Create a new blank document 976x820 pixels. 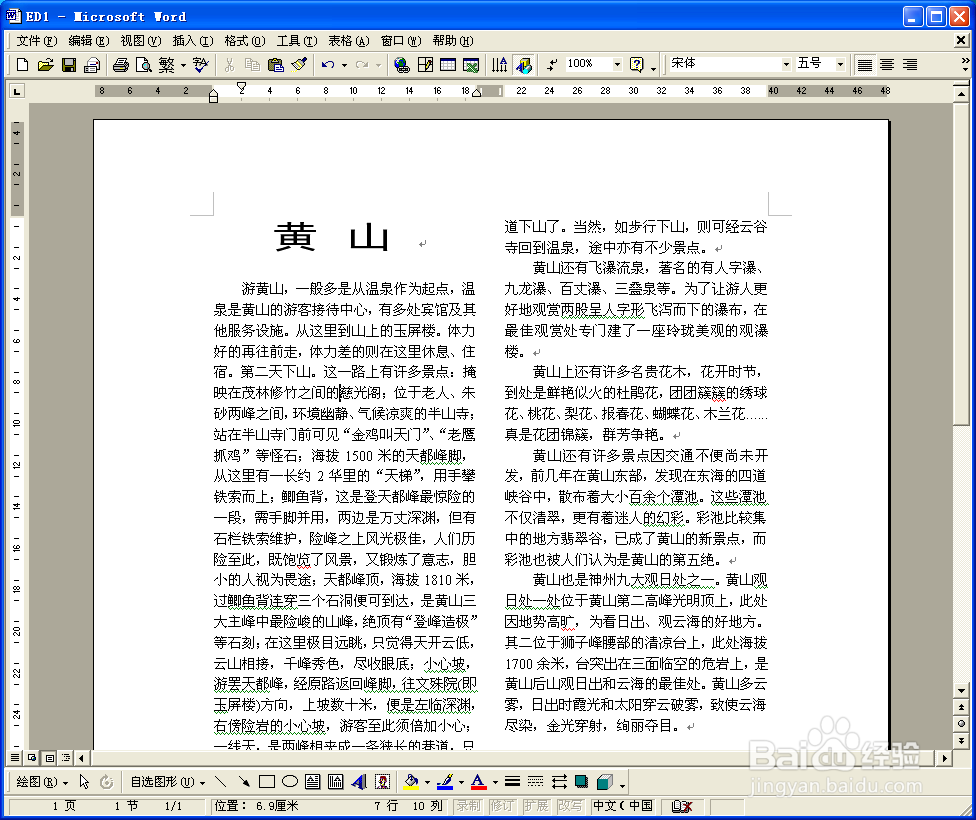point(21,64)
